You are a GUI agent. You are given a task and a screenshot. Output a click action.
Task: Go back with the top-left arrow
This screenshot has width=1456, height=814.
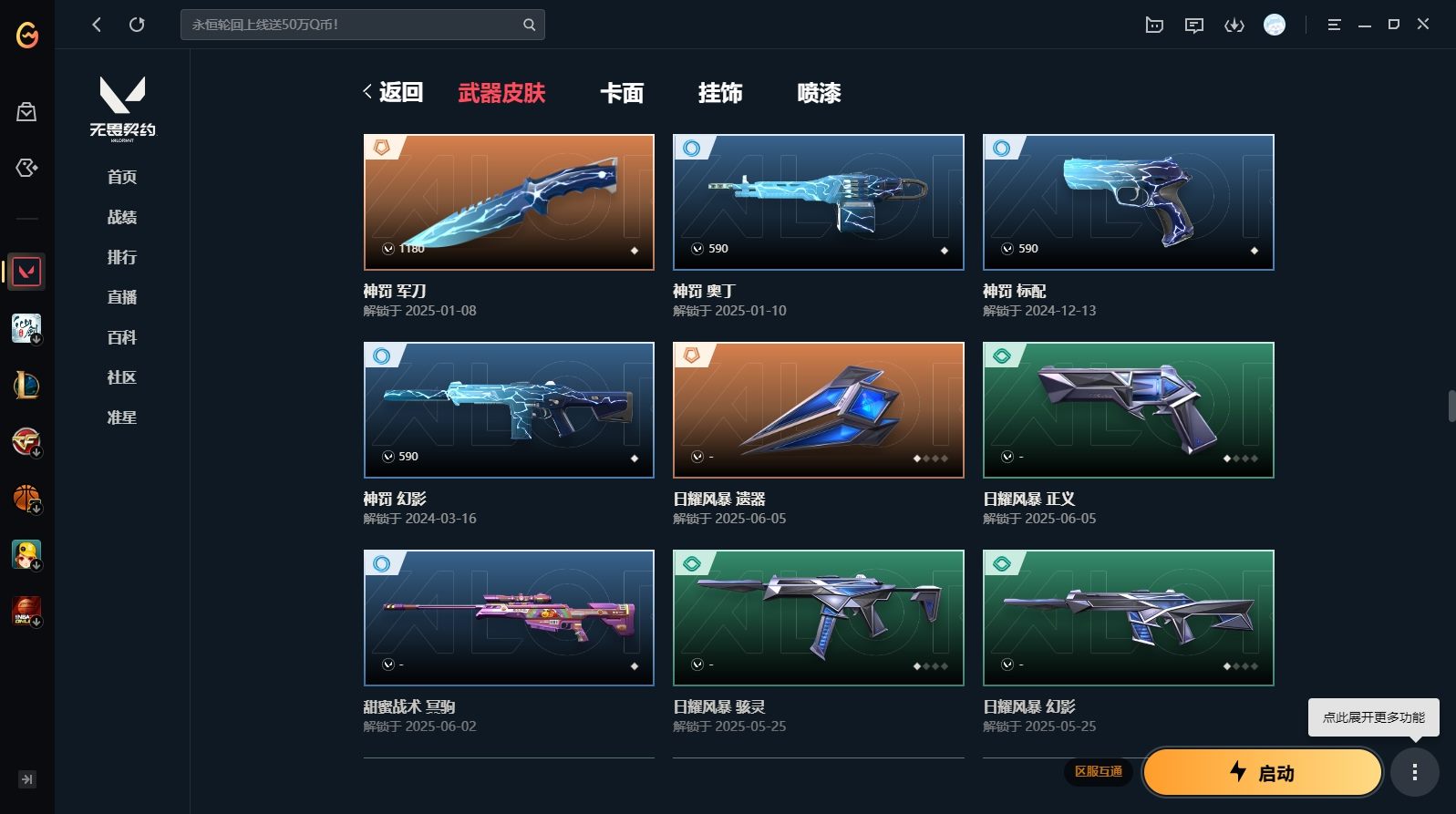click(x=97, y=25)
